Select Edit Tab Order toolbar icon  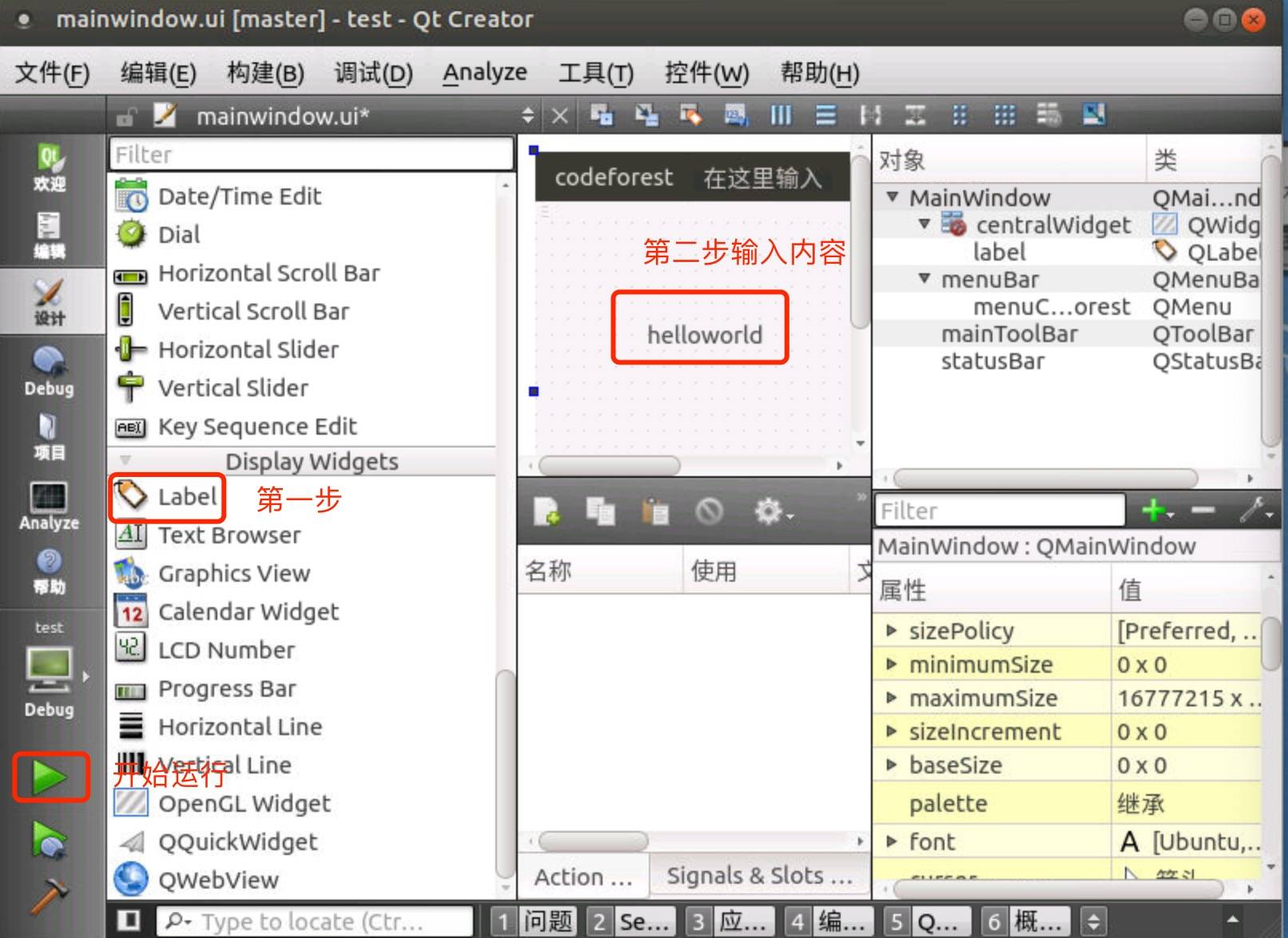point(736,115)
